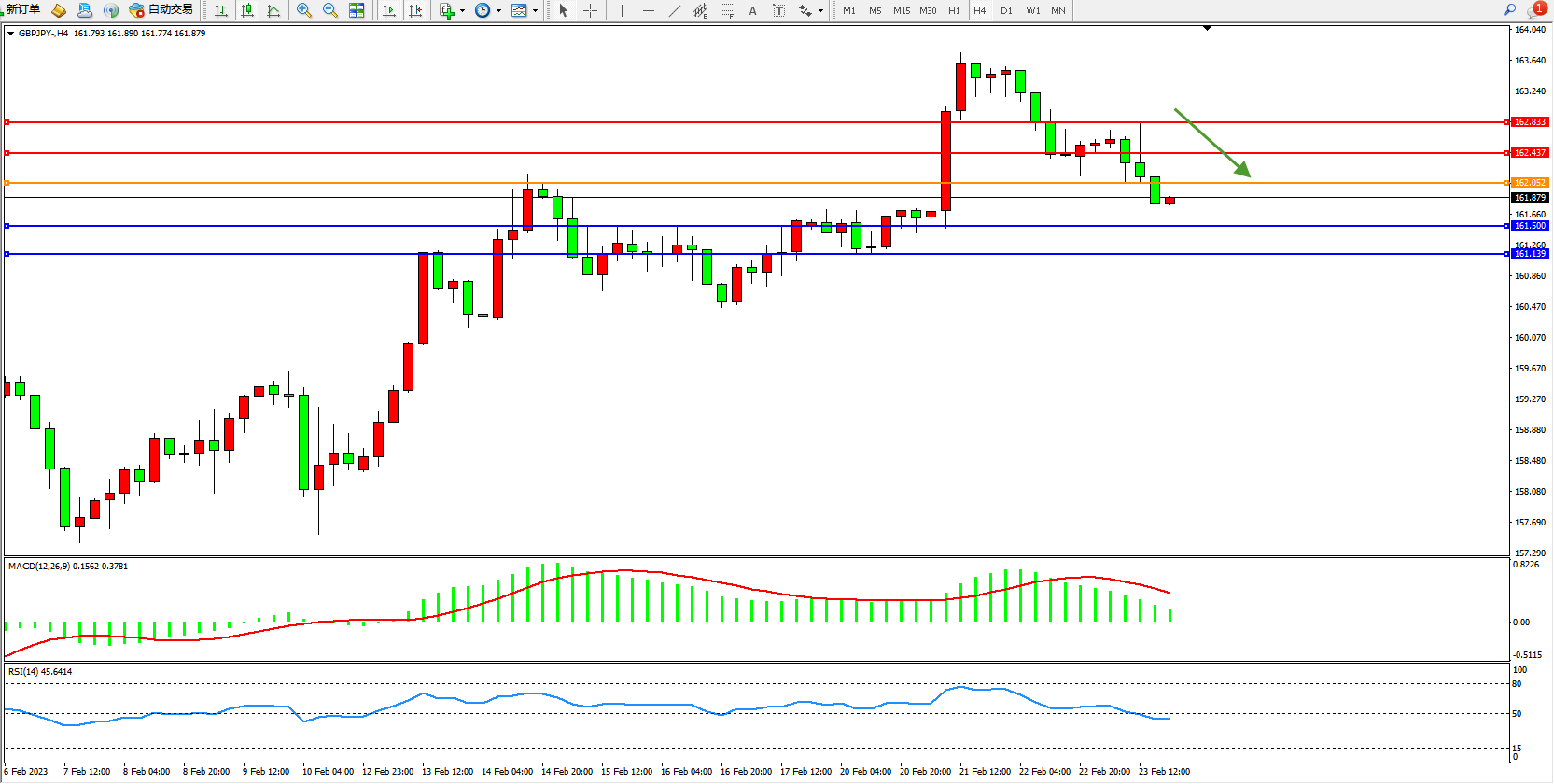Pick the trendline drawing tool
Image resolution: width=1554 pixels, height=784 pixels.
tap(675, 10)
